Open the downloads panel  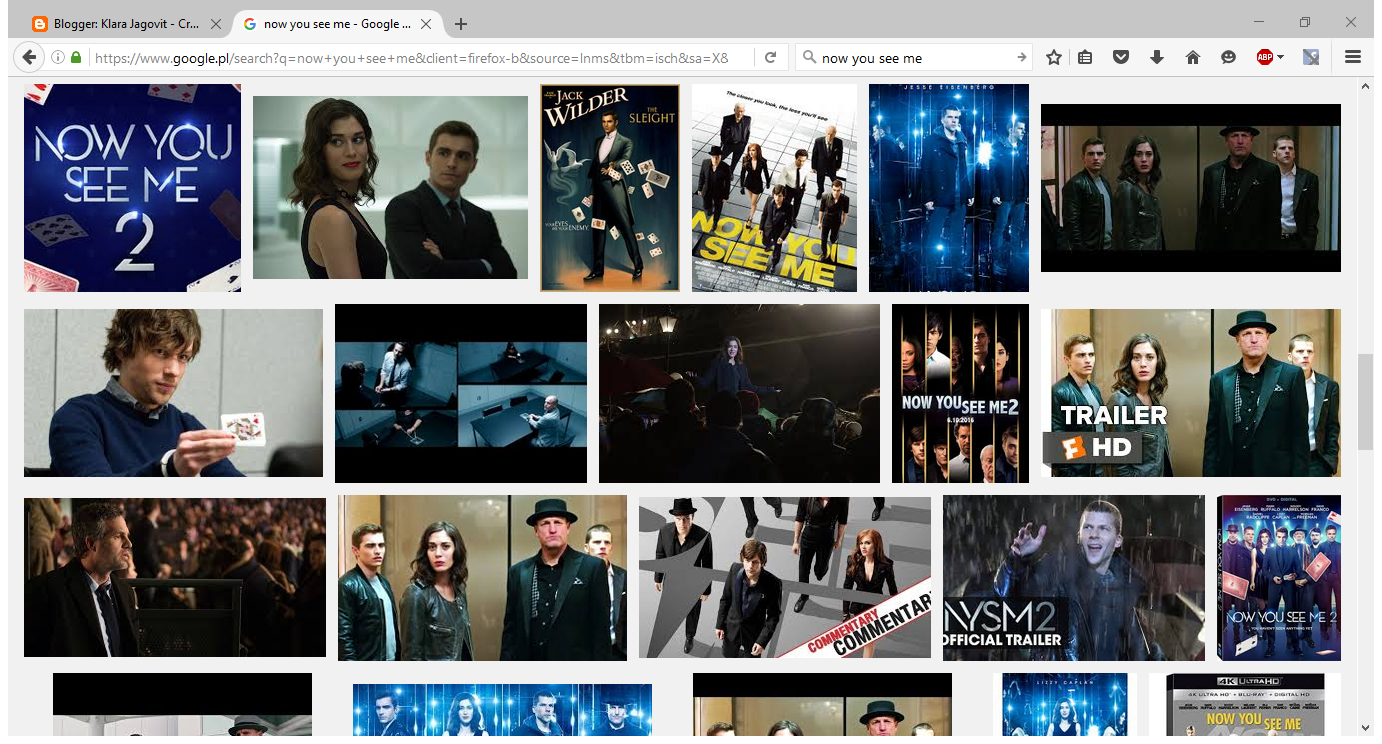[1157, 58]
